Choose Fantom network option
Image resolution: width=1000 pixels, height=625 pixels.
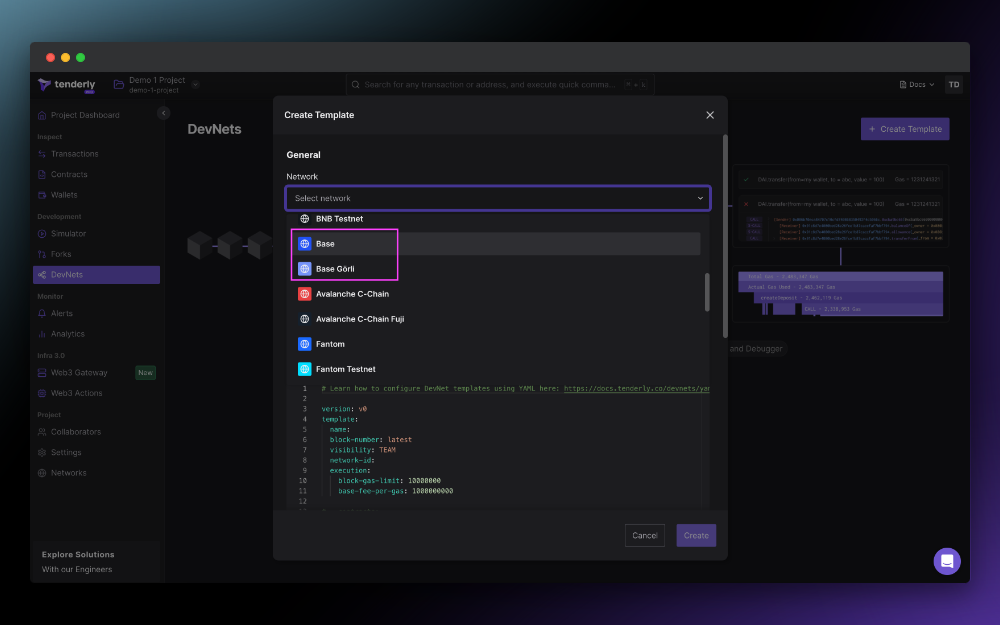click(499, 344)
